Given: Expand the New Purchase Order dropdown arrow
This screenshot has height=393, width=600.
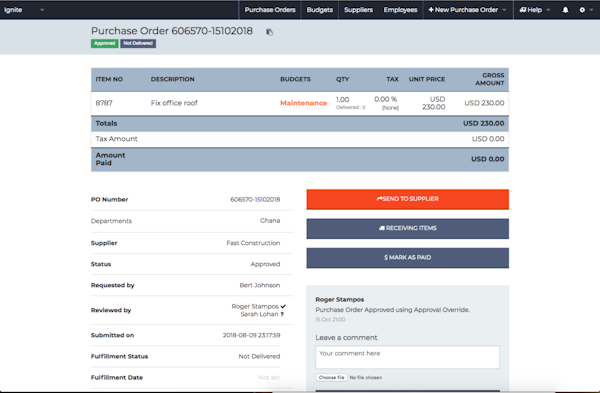Looking at the screenshot, I should (504, 10).
